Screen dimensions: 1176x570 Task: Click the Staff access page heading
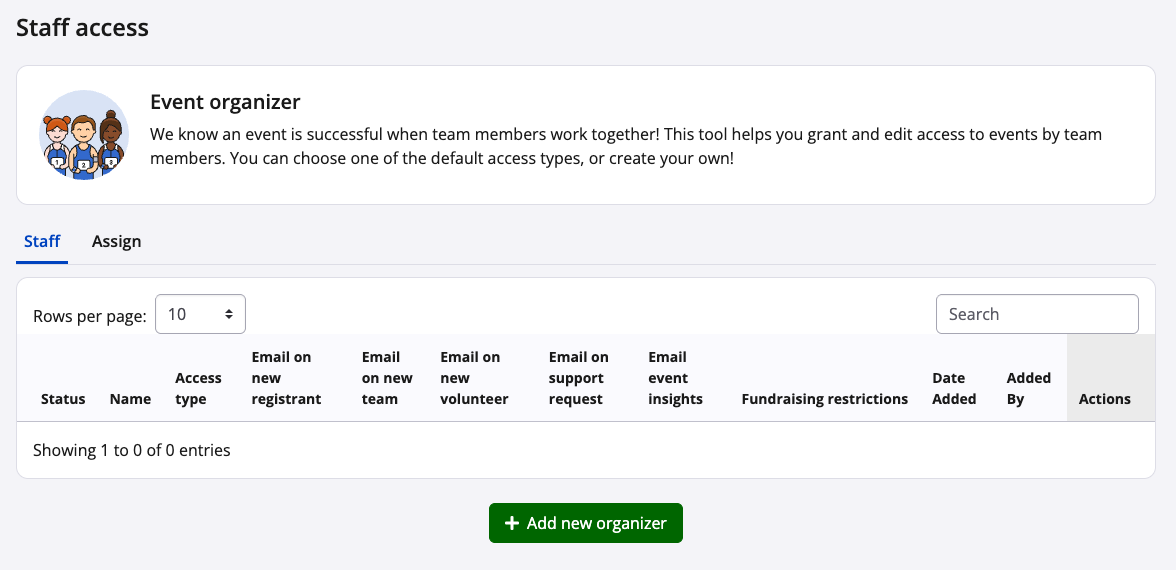click(x=82, y=28)
